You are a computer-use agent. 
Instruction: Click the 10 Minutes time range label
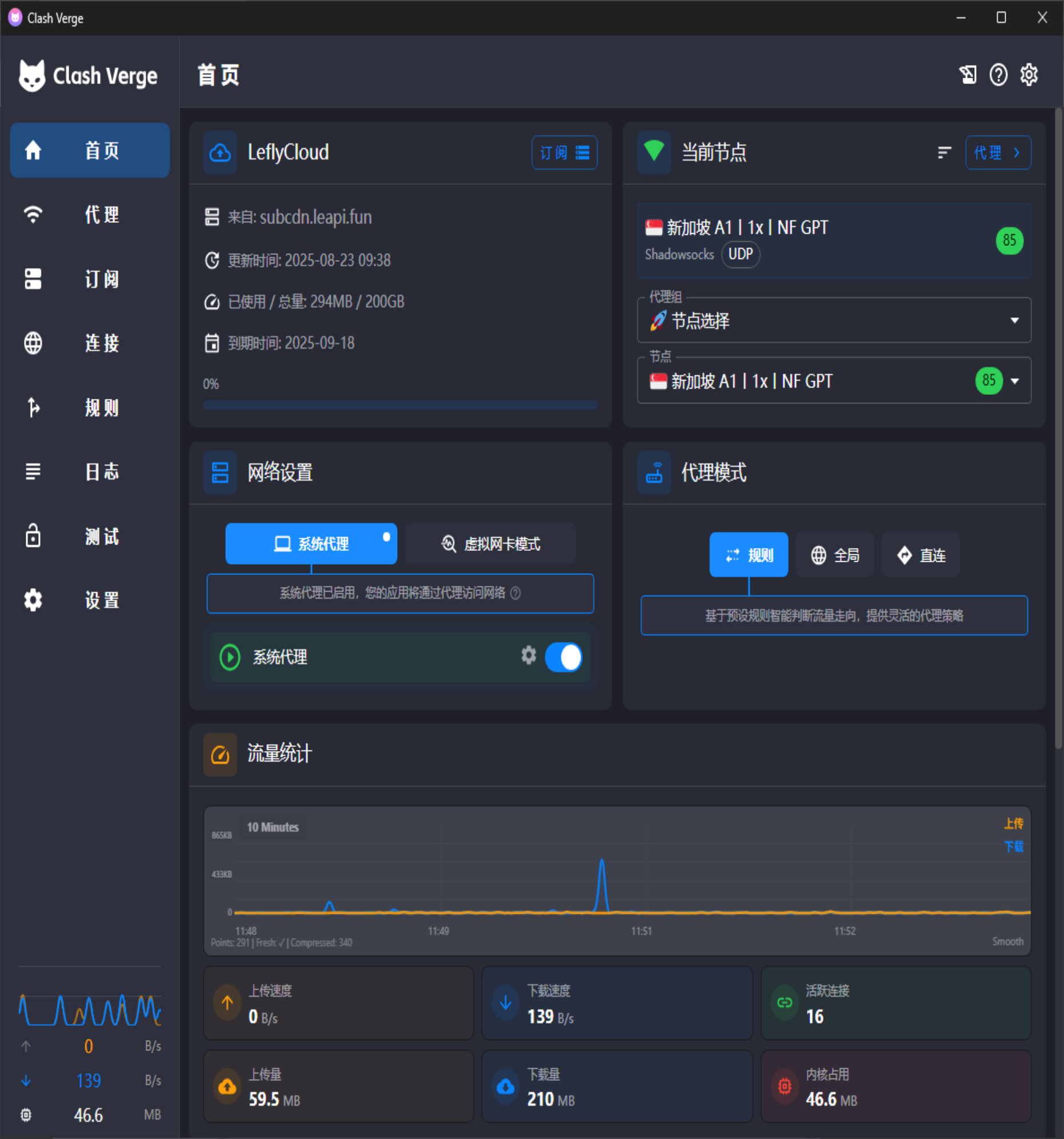(273, 827)
